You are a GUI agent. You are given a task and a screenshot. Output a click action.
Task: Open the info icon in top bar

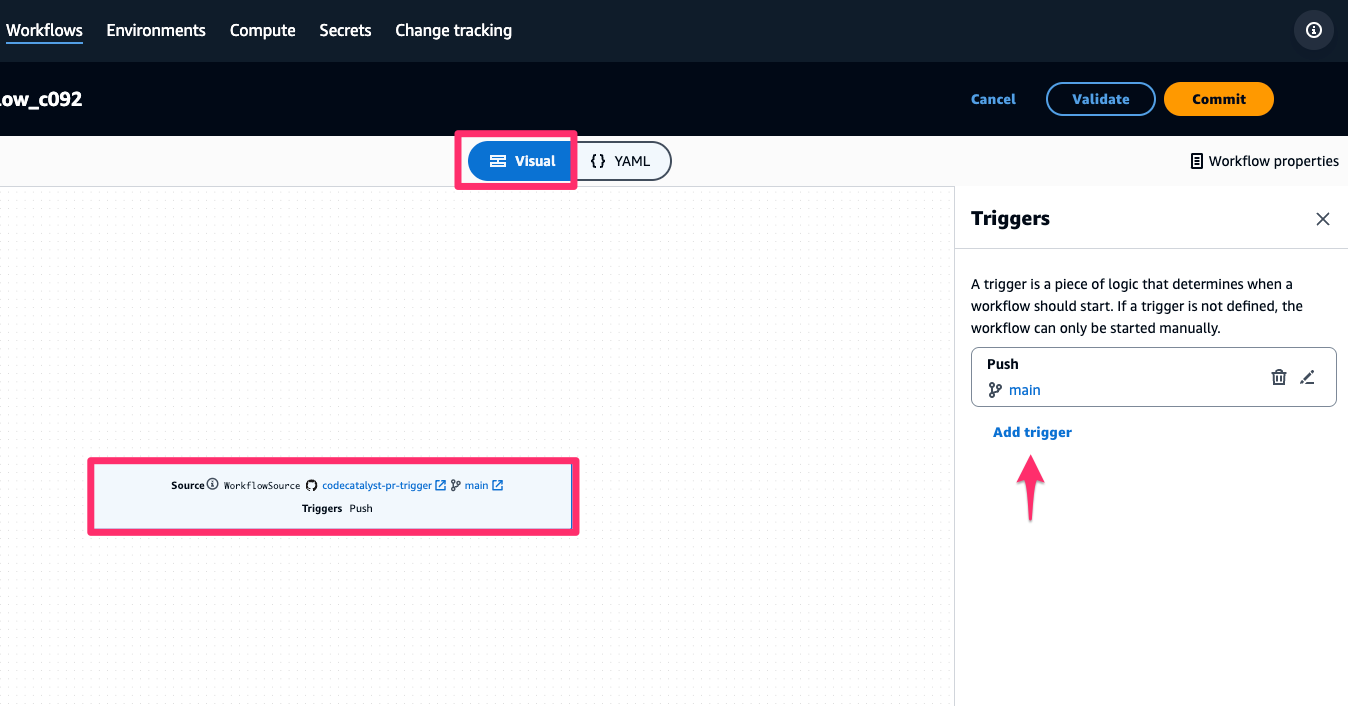click(x=1314, y=30)
